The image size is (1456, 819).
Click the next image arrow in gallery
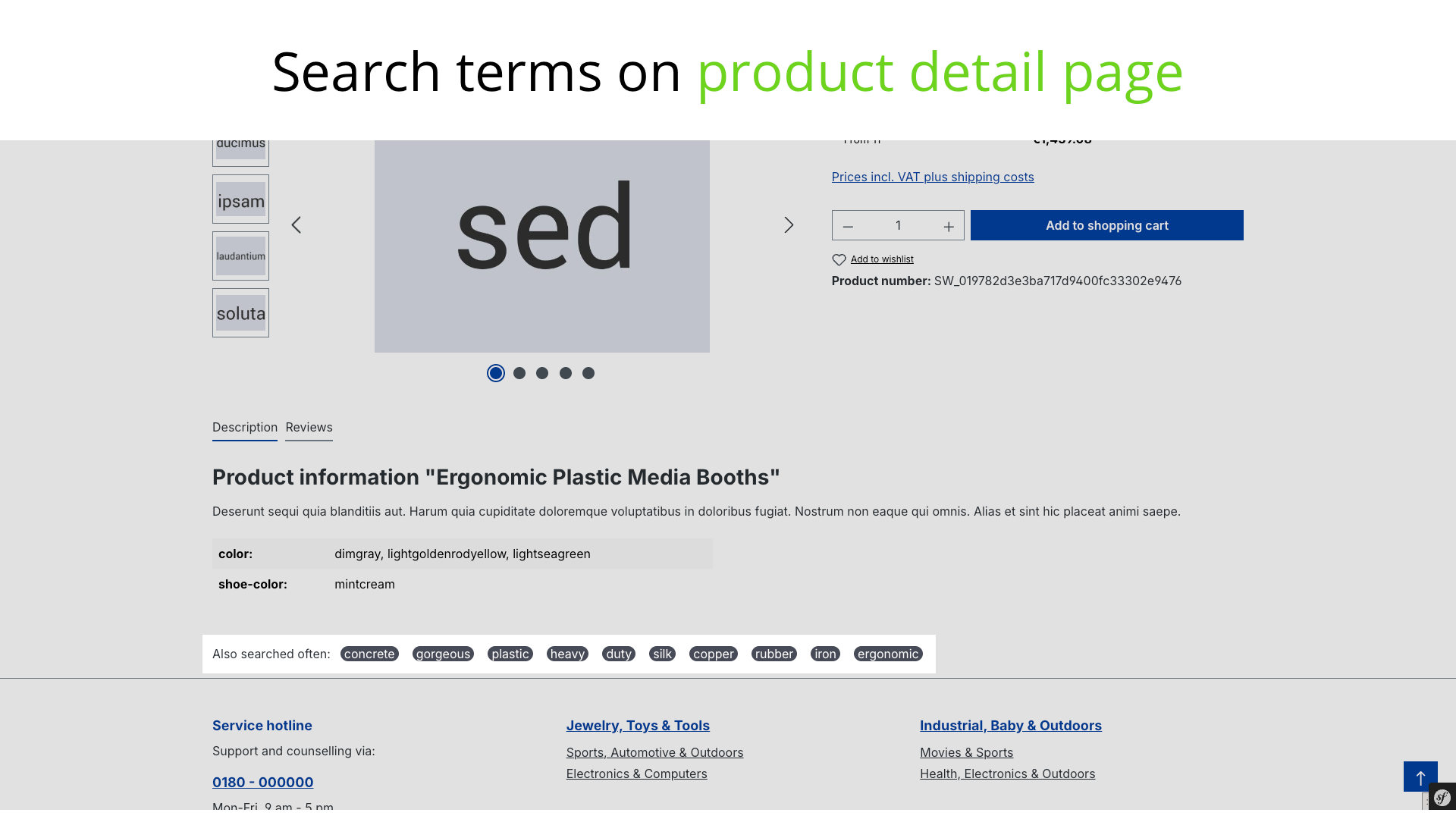point(789,225)
